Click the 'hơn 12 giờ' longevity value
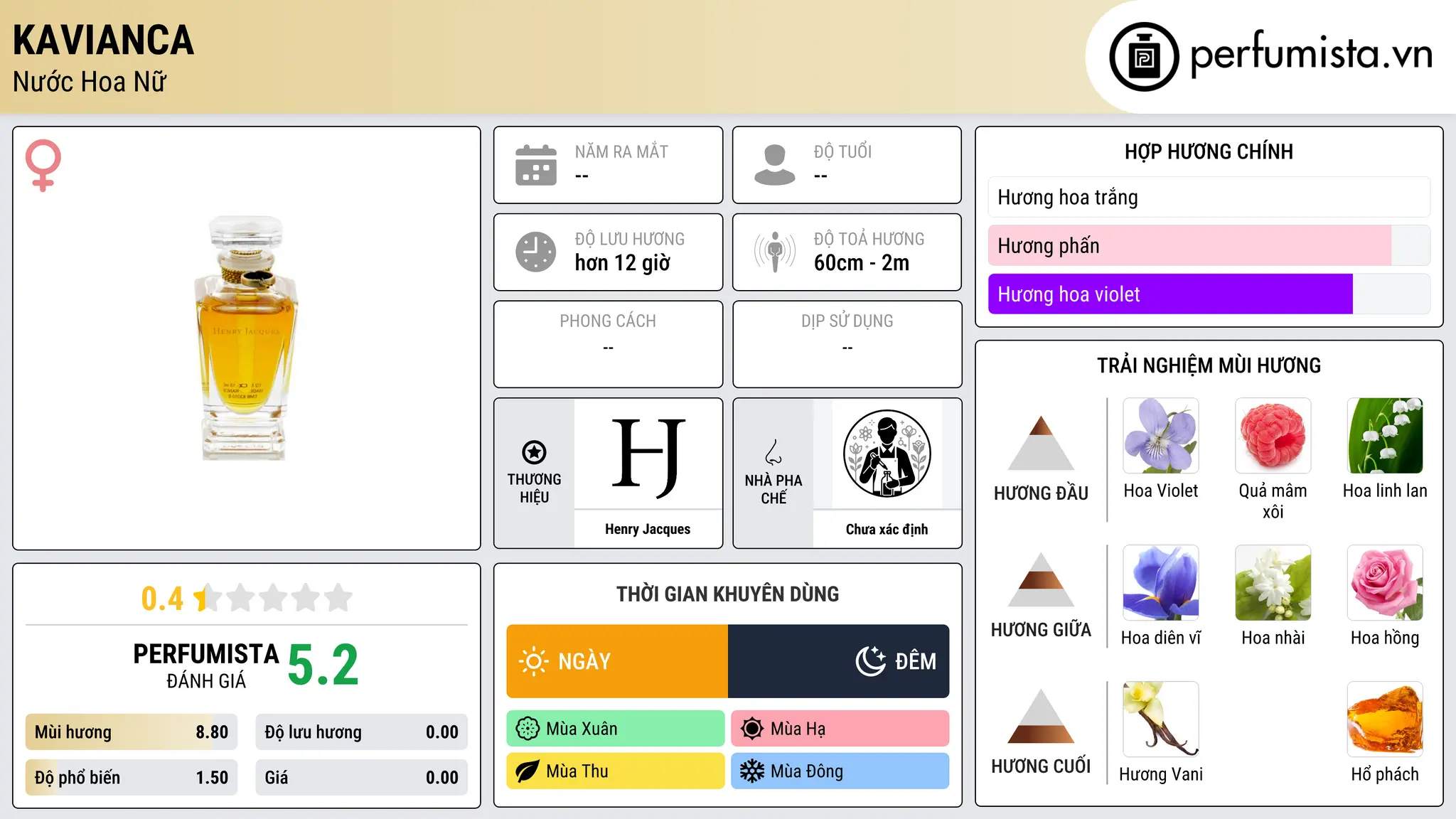The image size is (1456, 819). [x=623, y=263]
